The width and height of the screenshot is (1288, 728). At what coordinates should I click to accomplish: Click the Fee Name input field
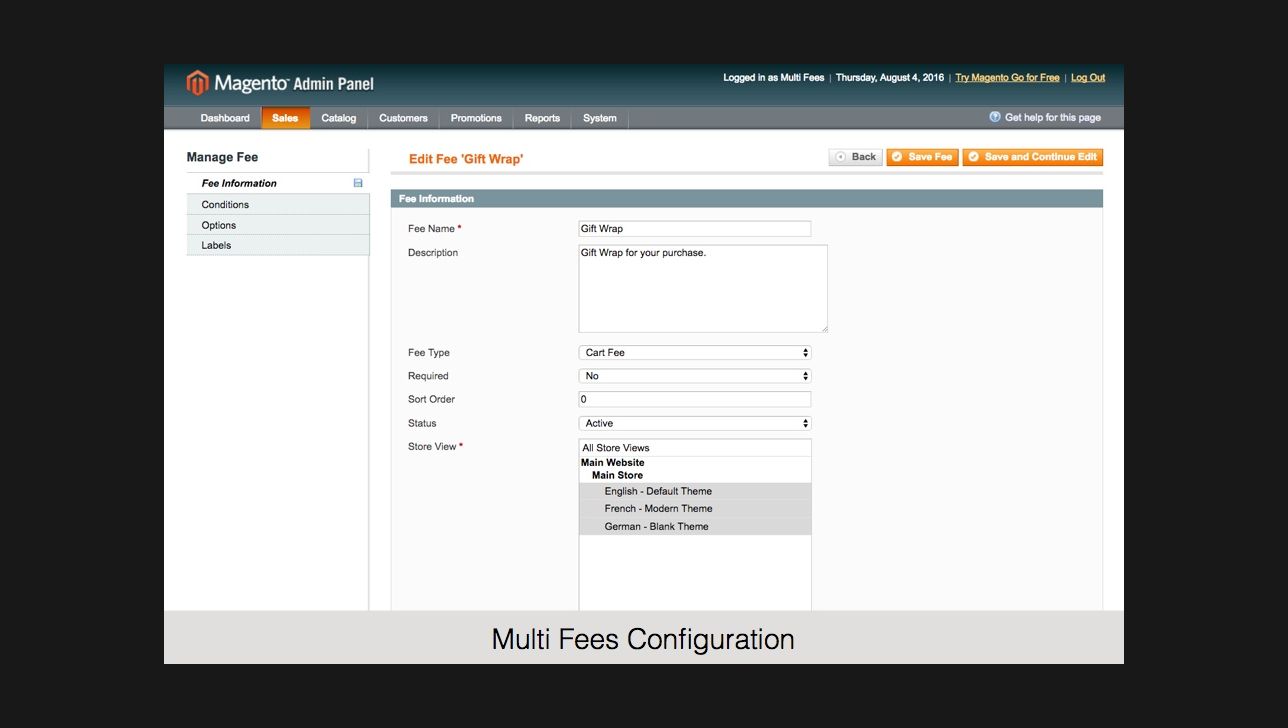point(694,229)
